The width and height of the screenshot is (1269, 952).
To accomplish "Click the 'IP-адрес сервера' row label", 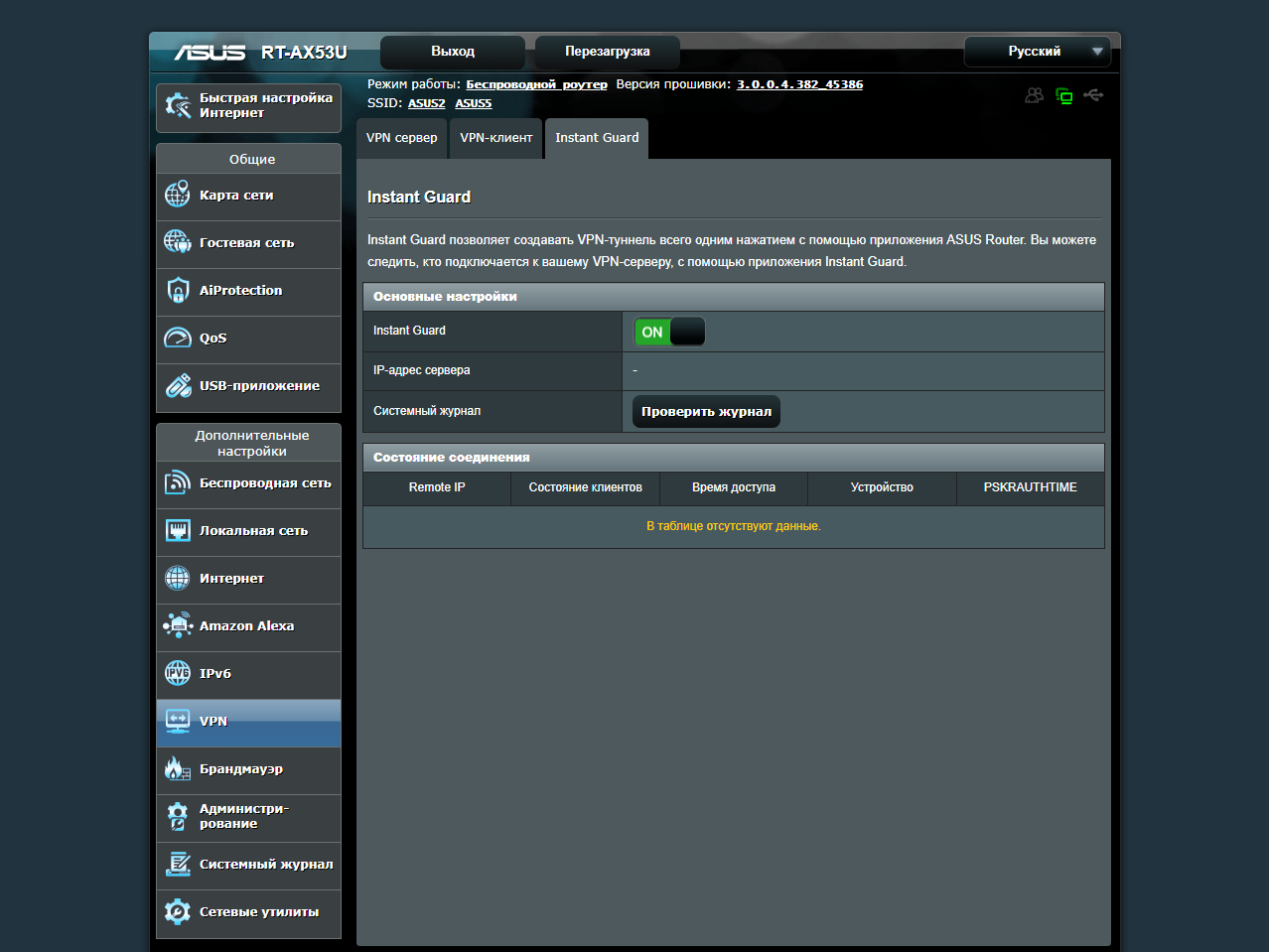I will click(422, 370).
